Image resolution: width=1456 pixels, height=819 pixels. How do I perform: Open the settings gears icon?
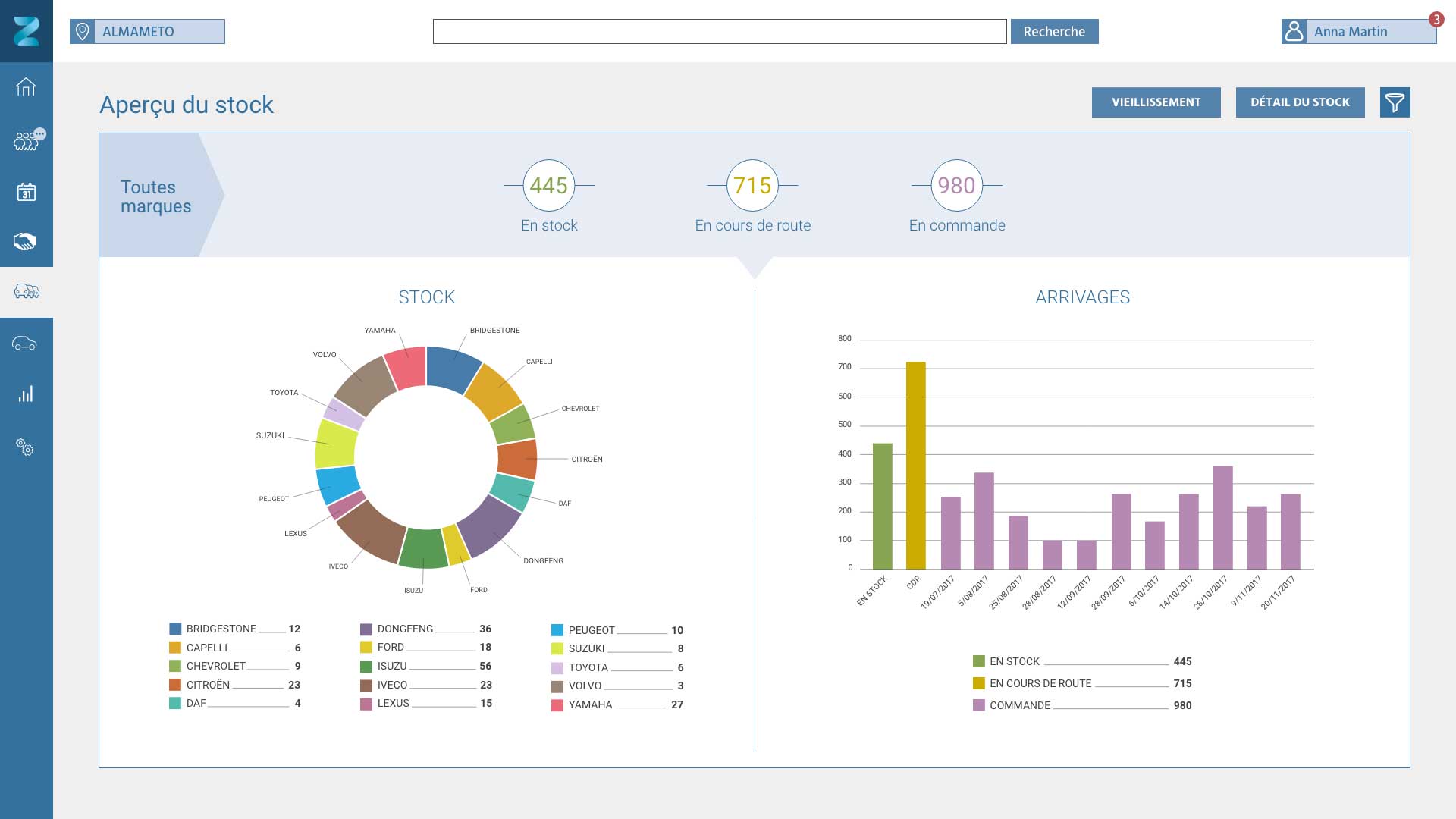pyautogui.click(x=26, y=447)
